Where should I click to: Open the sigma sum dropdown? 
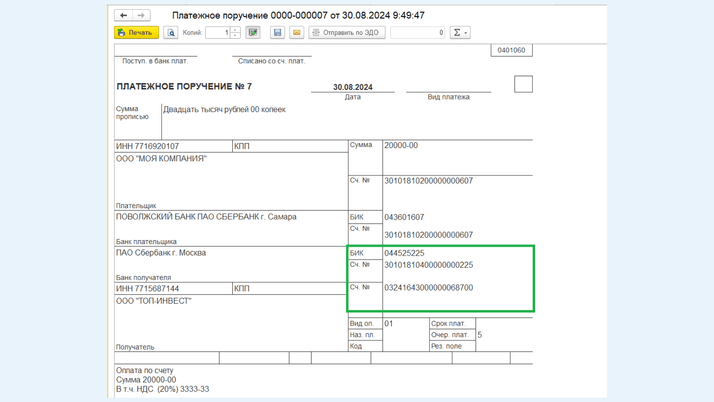pyautogui.click(x=460, y=32)
